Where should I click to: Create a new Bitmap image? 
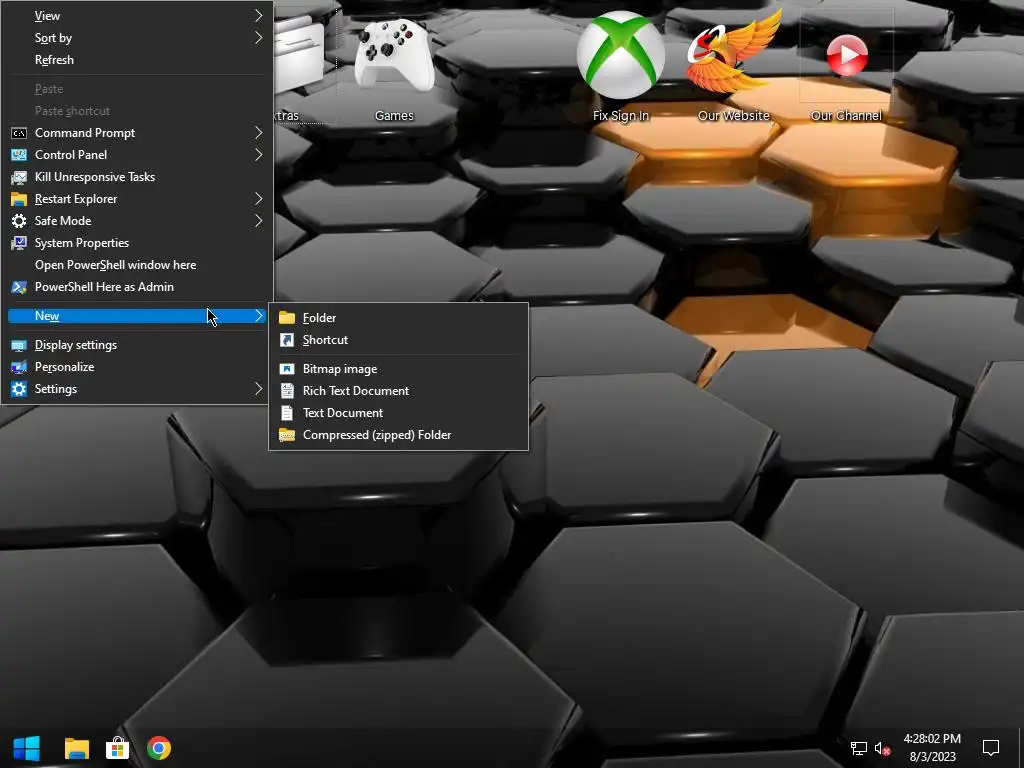398,369
